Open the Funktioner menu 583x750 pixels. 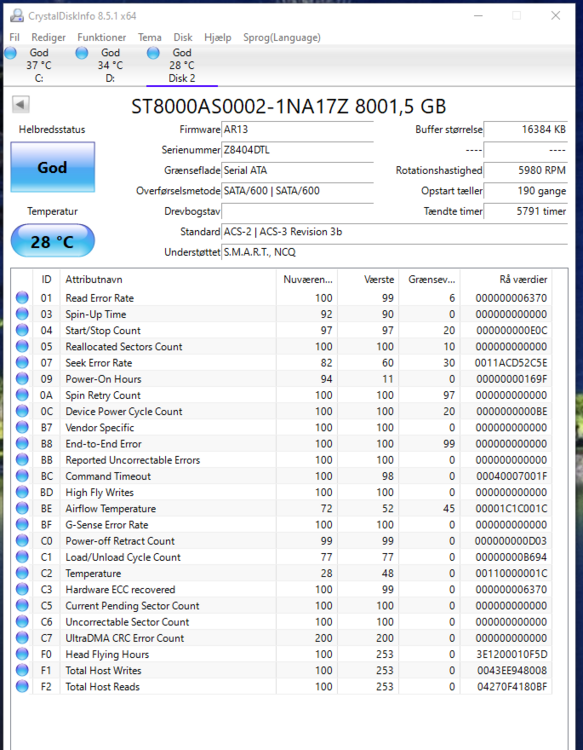(101, 37)
